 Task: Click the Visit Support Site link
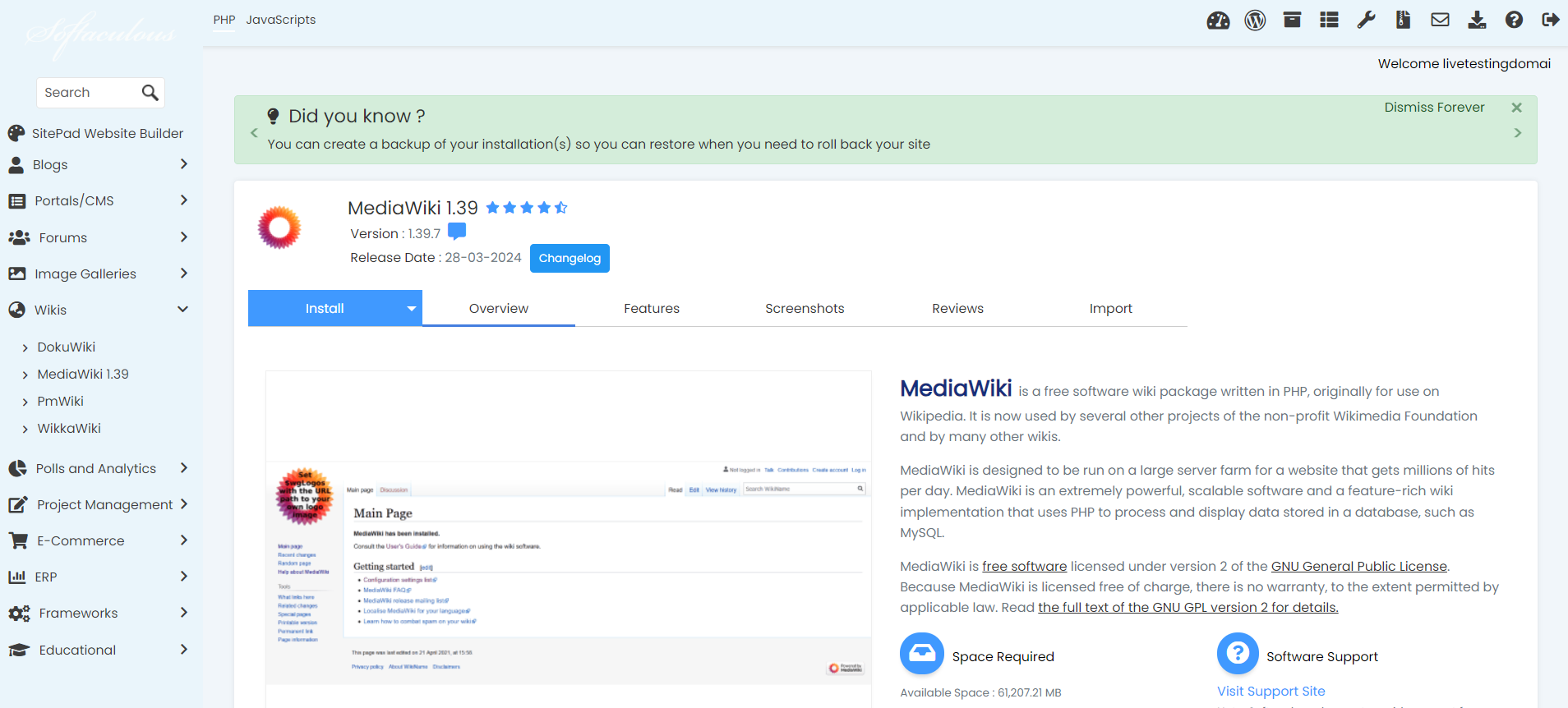tap(1271, 692)
